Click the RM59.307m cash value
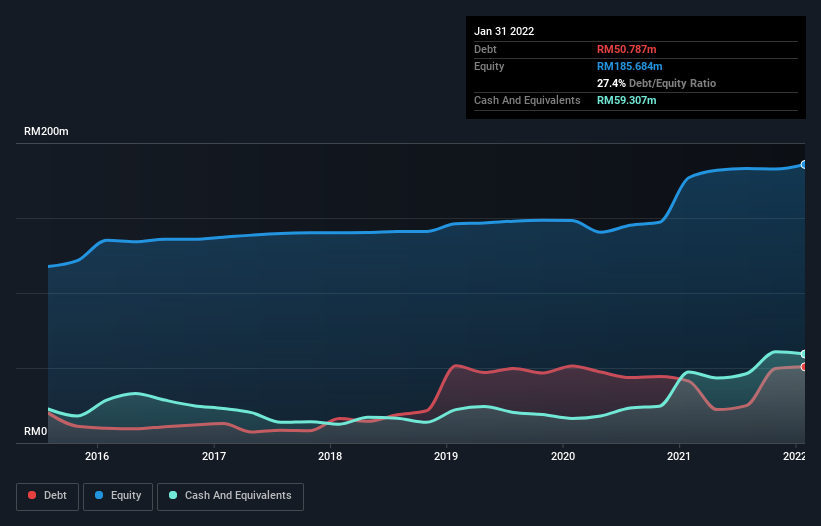This screenshot has width=821, height=526. pos(626,100)
